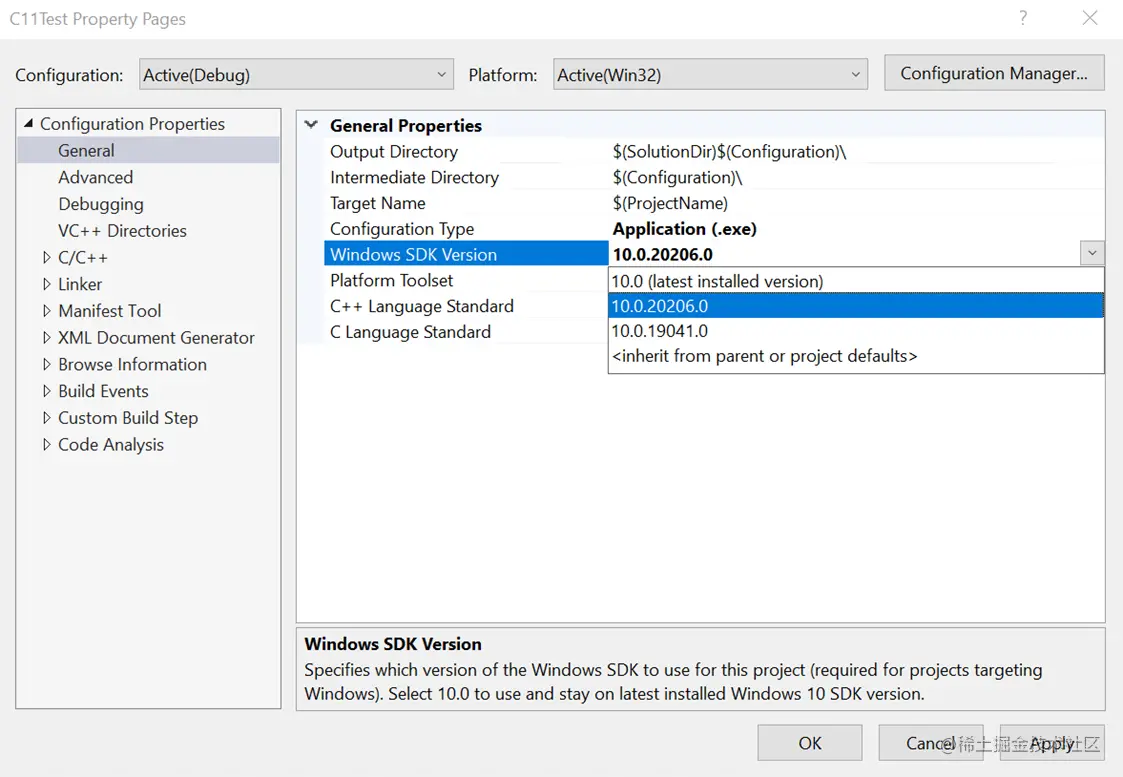Select the Target Name property row
The image size is (1123, 777).
point(378,203)
